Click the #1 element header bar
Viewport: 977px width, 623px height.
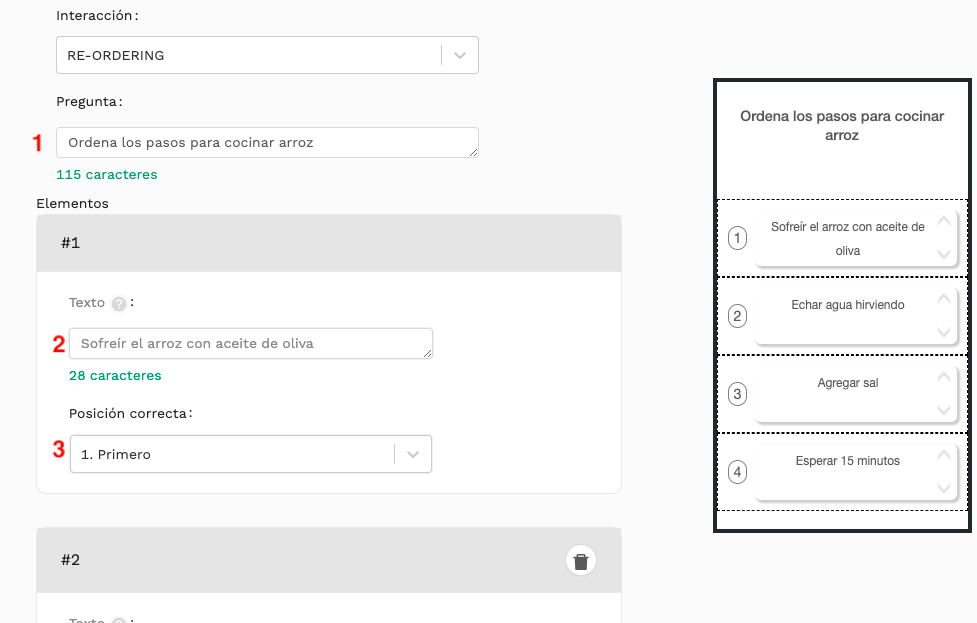point(329,243)
